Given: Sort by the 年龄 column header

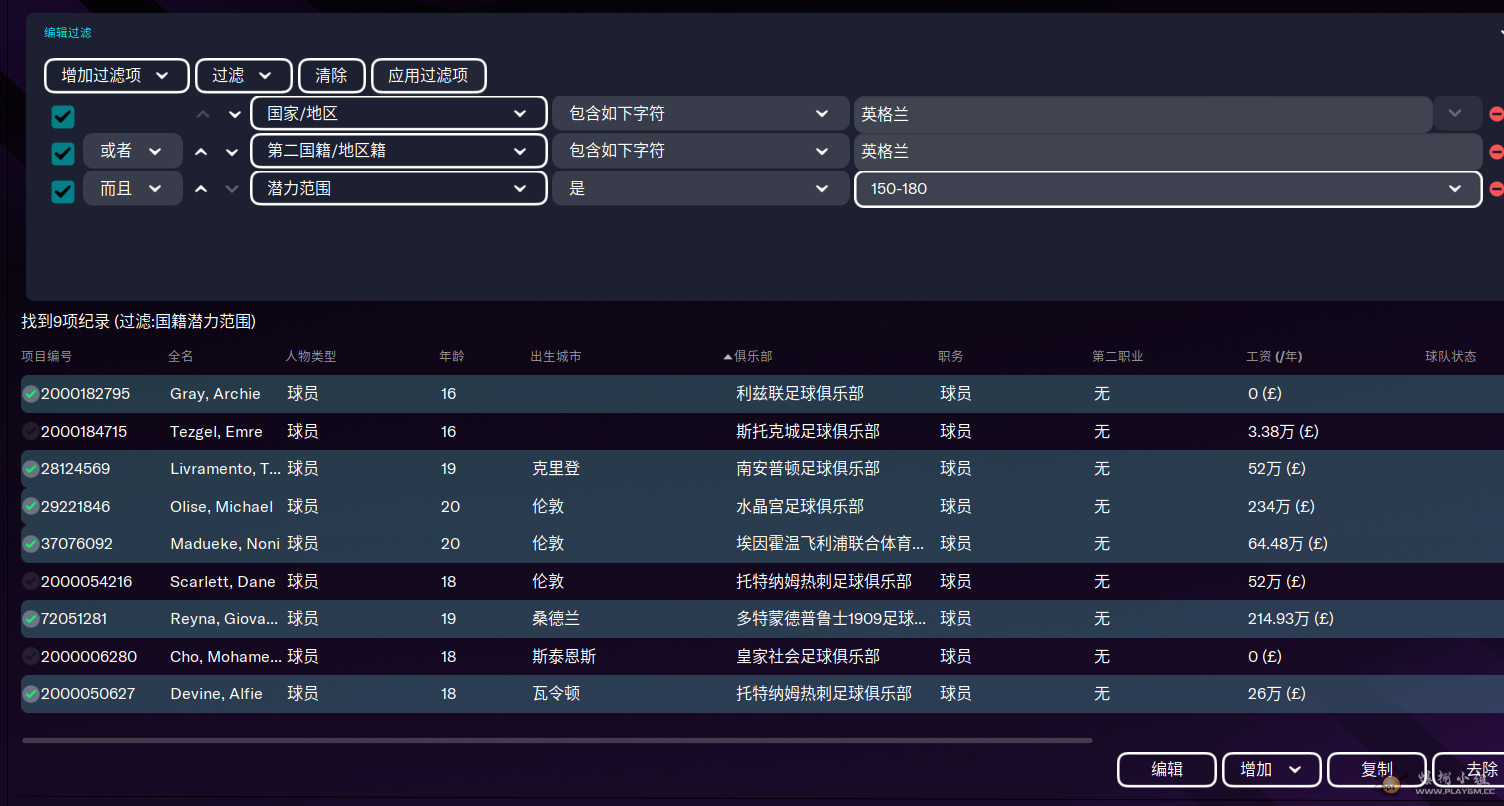Looking at the screenshot, I should coord(452,357).
